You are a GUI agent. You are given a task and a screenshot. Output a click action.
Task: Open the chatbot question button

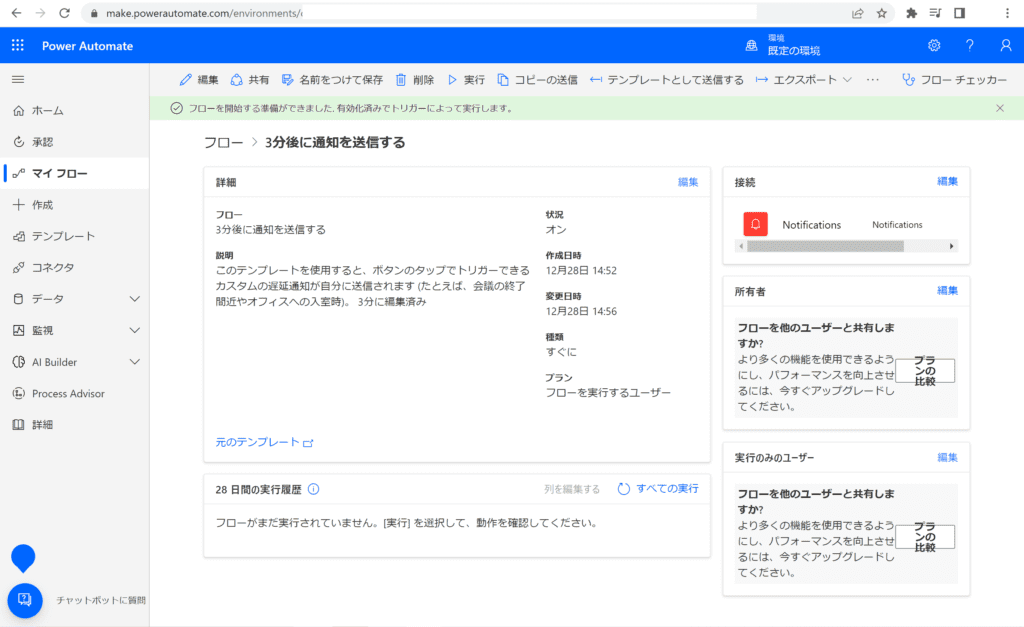click(x=25, y=600)
